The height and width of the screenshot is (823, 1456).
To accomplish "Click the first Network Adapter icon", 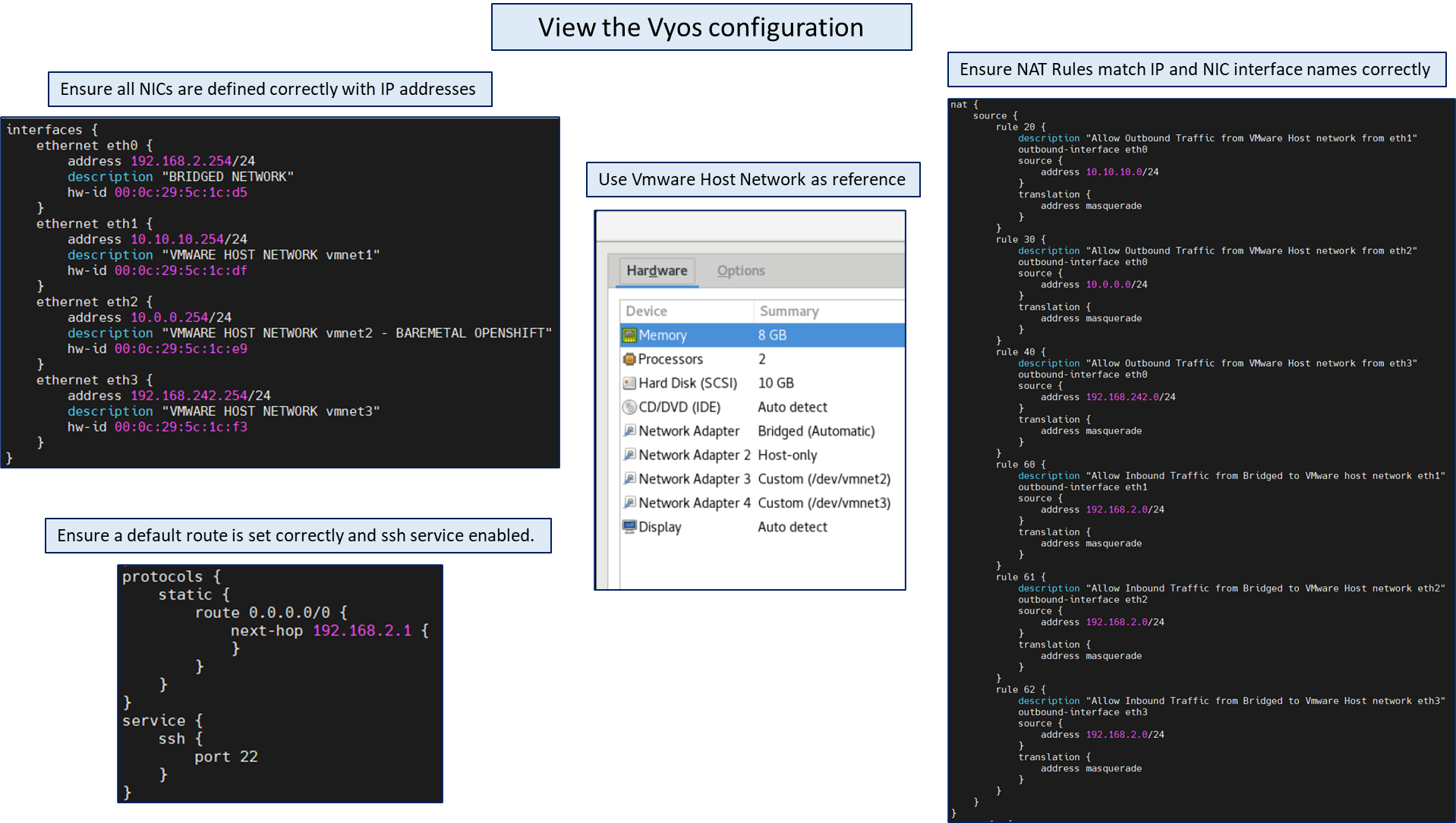I will click(629, 431).
